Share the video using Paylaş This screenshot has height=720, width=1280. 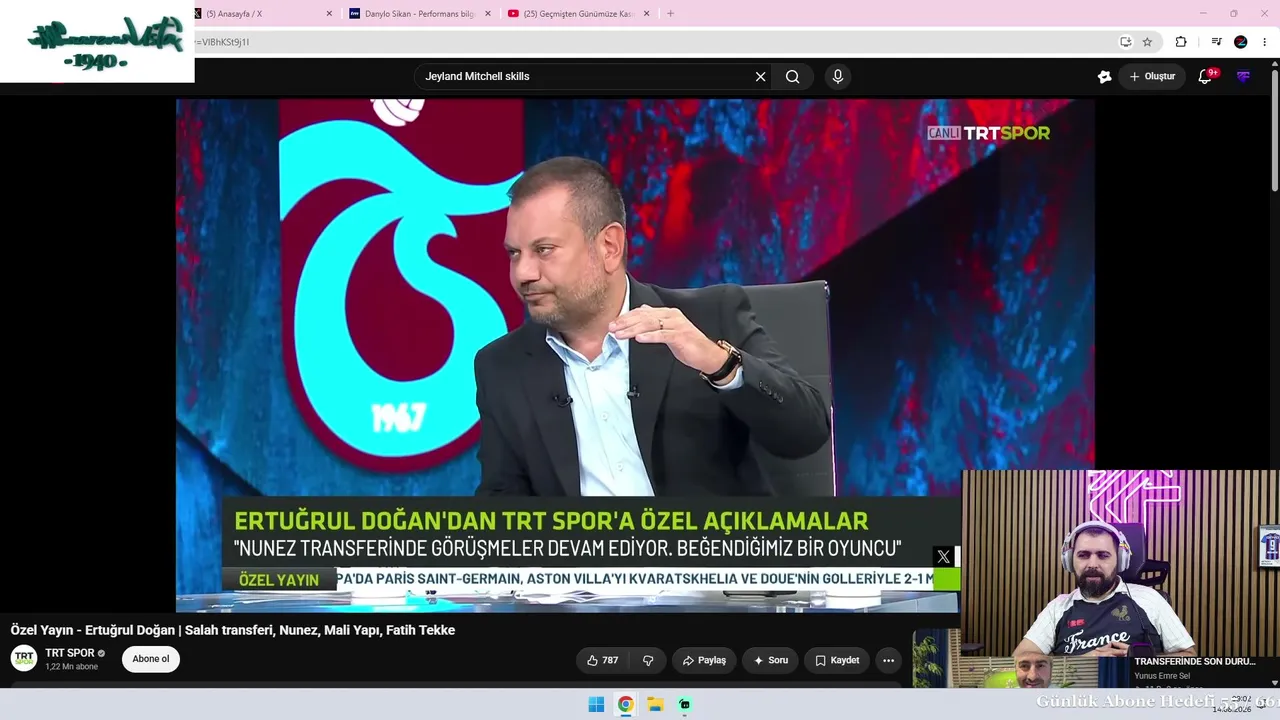point(704,660)
